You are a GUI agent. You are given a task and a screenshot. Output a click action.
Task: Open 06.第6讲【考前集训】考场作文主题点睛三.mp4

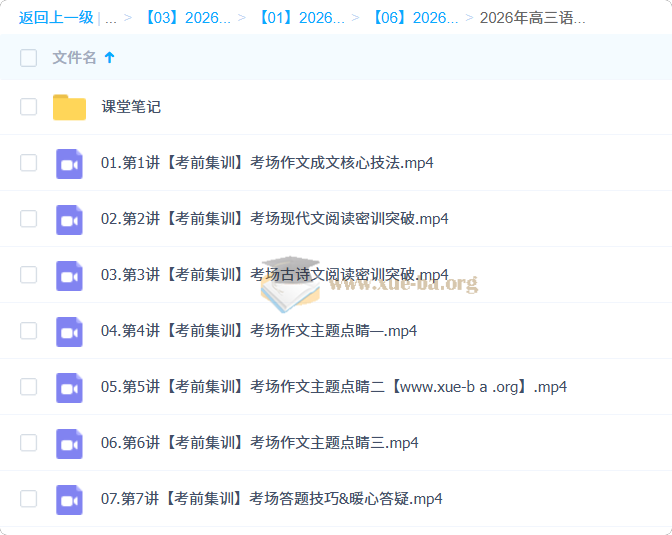pos(260,443)
